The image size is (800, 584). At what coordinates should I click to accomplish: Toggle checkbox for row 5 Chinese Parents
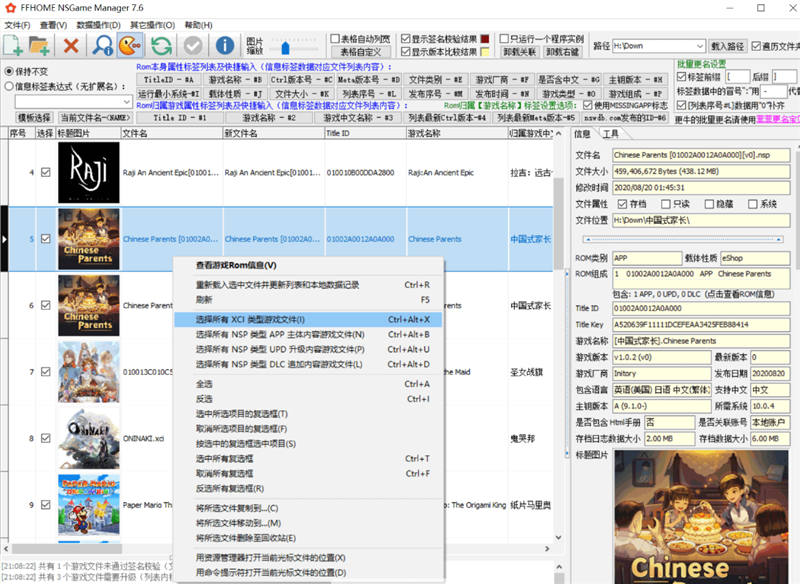tap(46, 239)
